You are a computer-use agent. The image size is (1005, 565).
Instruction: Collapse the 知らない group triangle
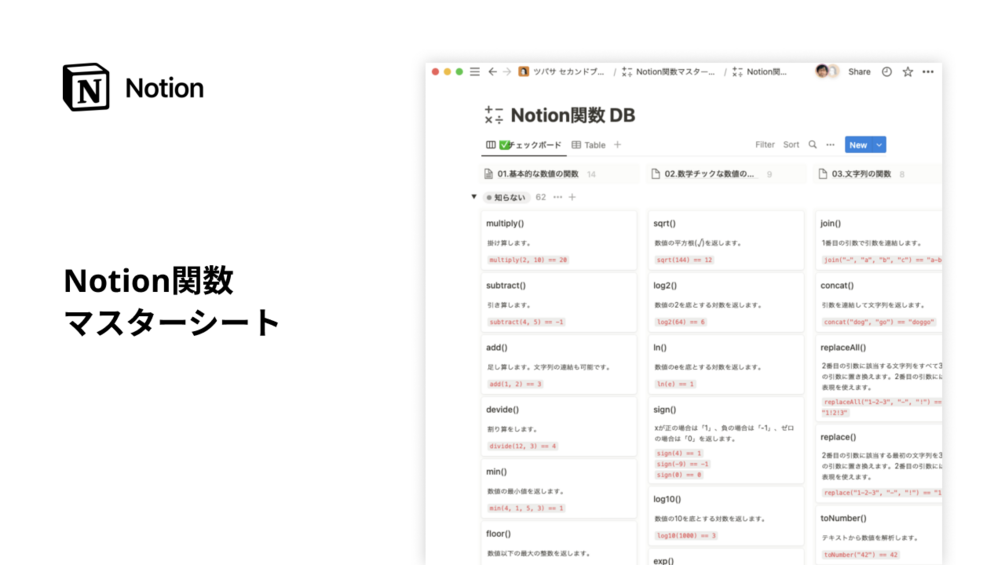(474, 197)
